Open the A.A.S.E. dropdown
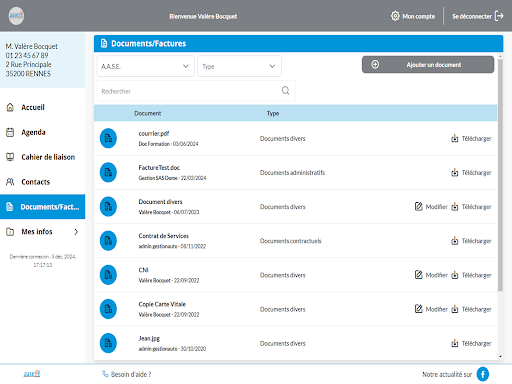This screenshot has width=512, height=384. [x=145, y=66]
